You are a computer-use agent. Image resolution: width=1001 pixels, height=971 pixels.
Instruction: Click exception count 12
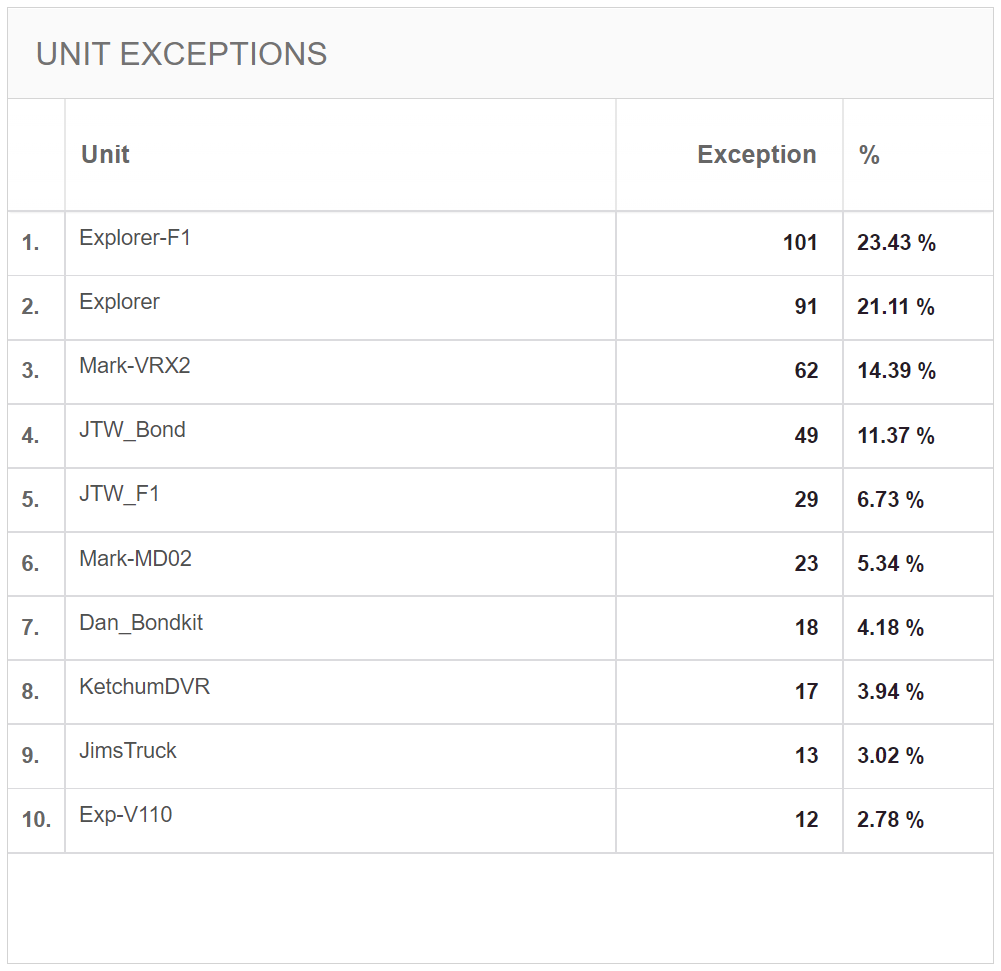(x=806, y=819)
